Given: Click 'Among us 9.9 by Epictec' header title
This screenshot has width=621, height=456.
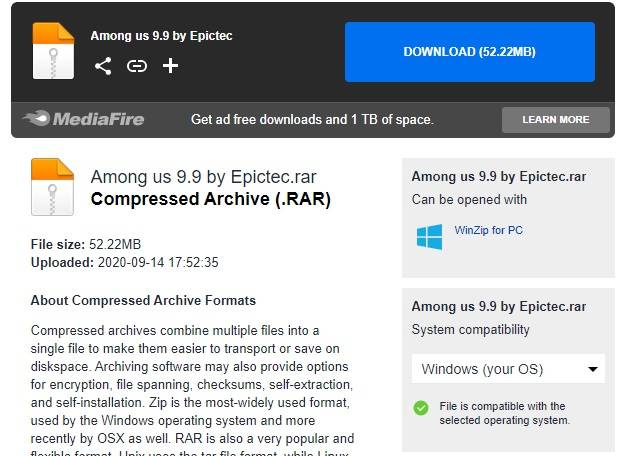Looking at the screenshot, I should tap(161, 36).
